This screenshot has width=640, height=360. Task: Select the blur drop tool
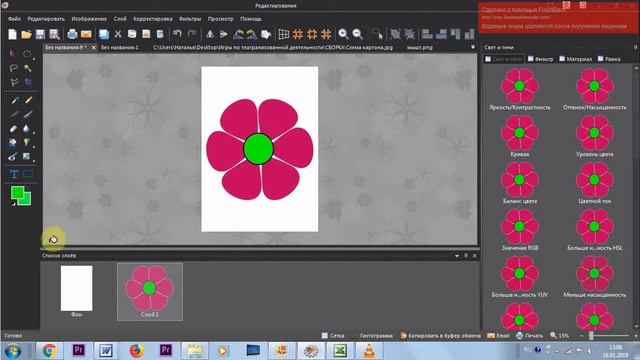27,129
